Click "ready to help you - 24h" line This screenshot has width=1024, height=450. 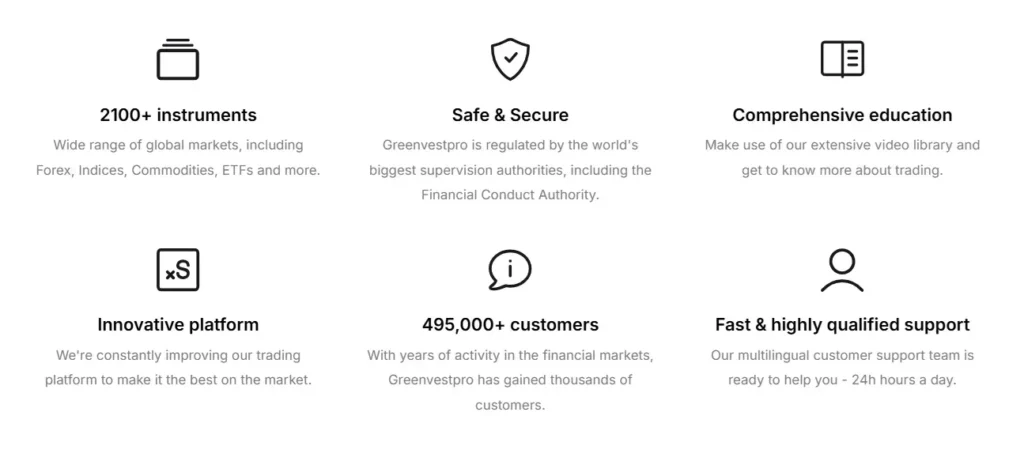(842, 380)
